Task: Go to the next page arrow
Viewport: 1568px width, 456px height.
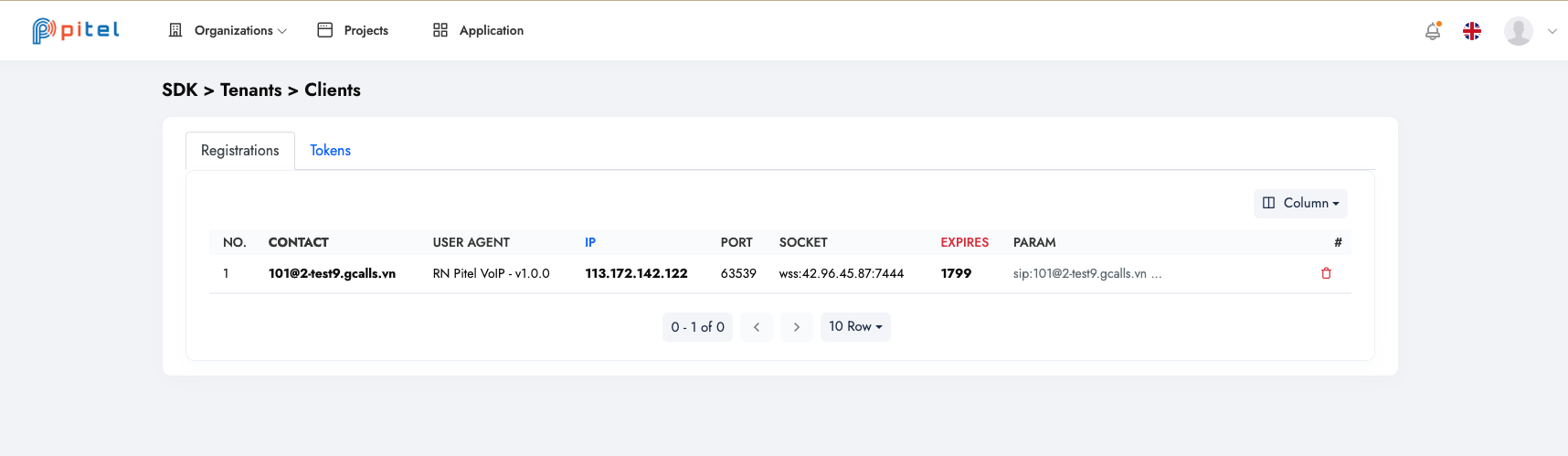Action: pos(797,327)
